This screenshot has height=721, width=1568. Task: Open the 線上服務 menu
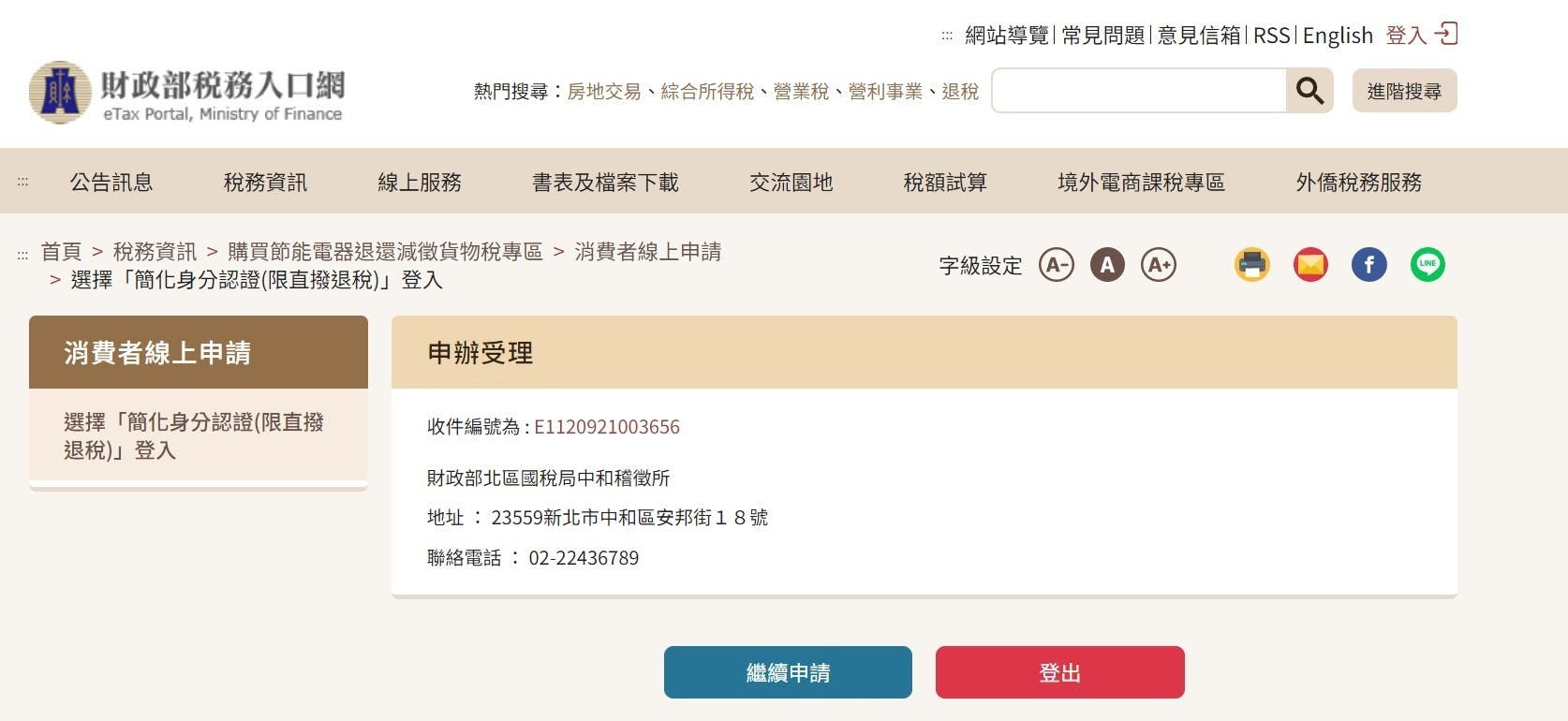[x=420, y=182]
